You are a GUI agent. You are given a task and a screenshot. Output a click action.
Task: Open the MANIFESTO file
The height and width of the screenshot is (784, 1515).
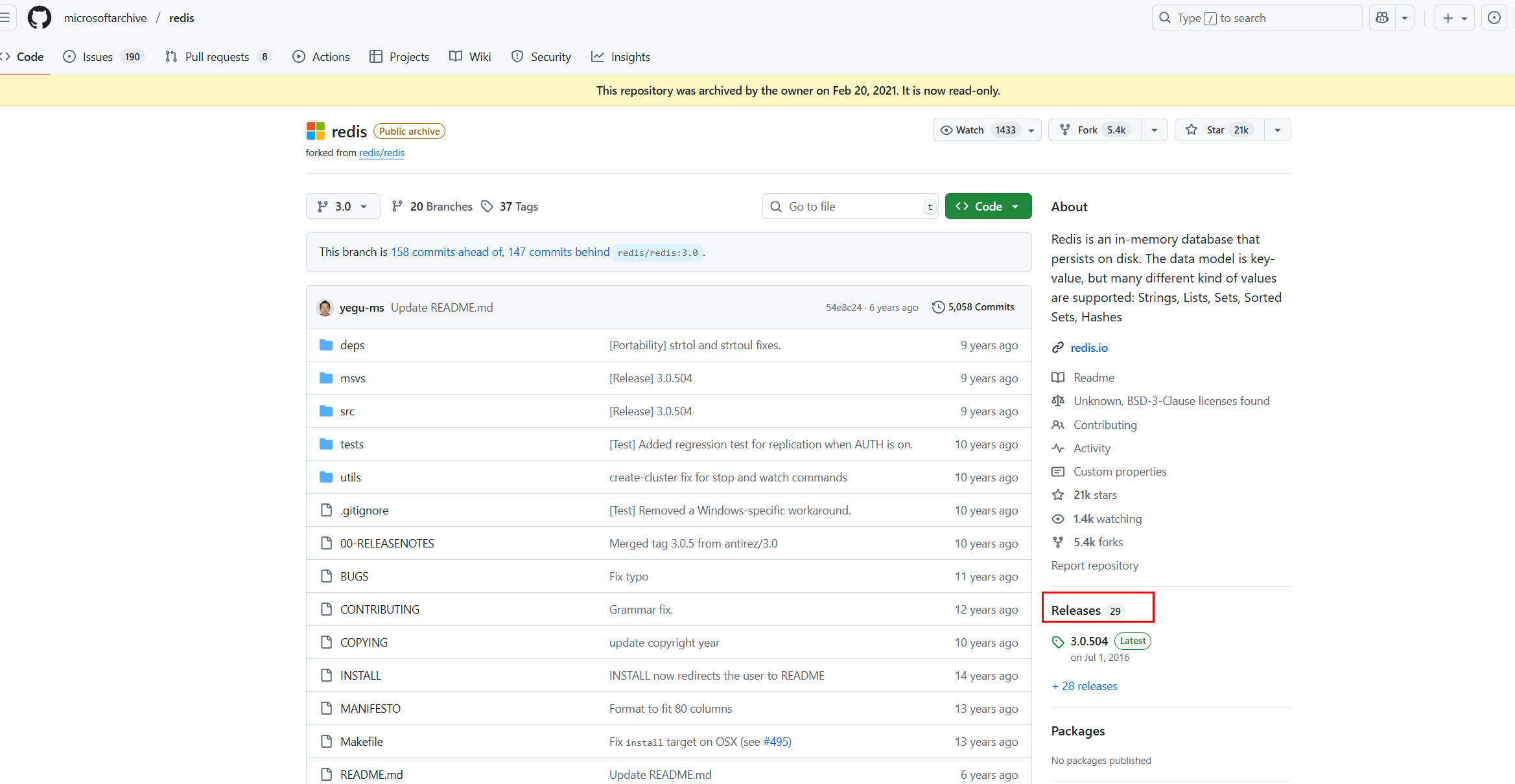coord(370,708)
